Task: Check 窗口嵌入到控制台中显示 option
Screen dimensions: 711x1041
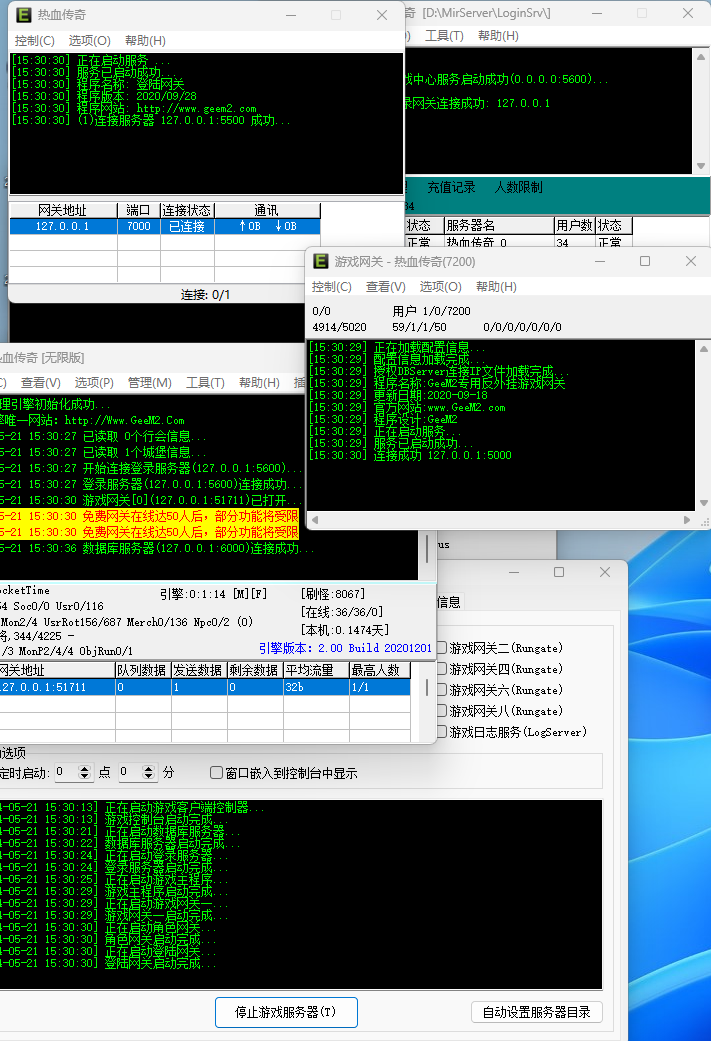Action: (216, 773)
